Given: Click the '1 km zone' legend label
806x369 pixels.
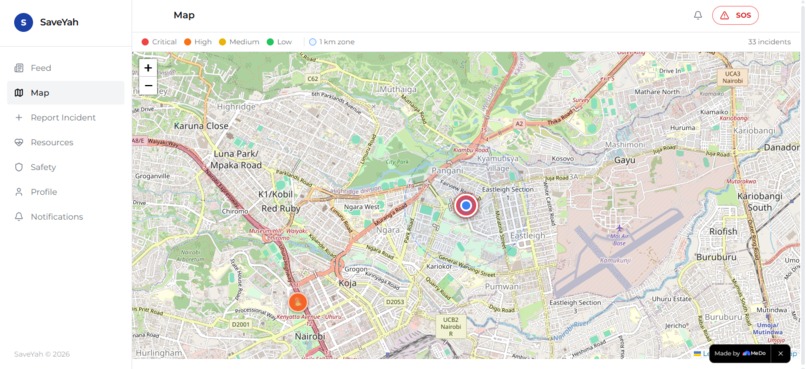Looking at the screenshot, I should point(337,42).
